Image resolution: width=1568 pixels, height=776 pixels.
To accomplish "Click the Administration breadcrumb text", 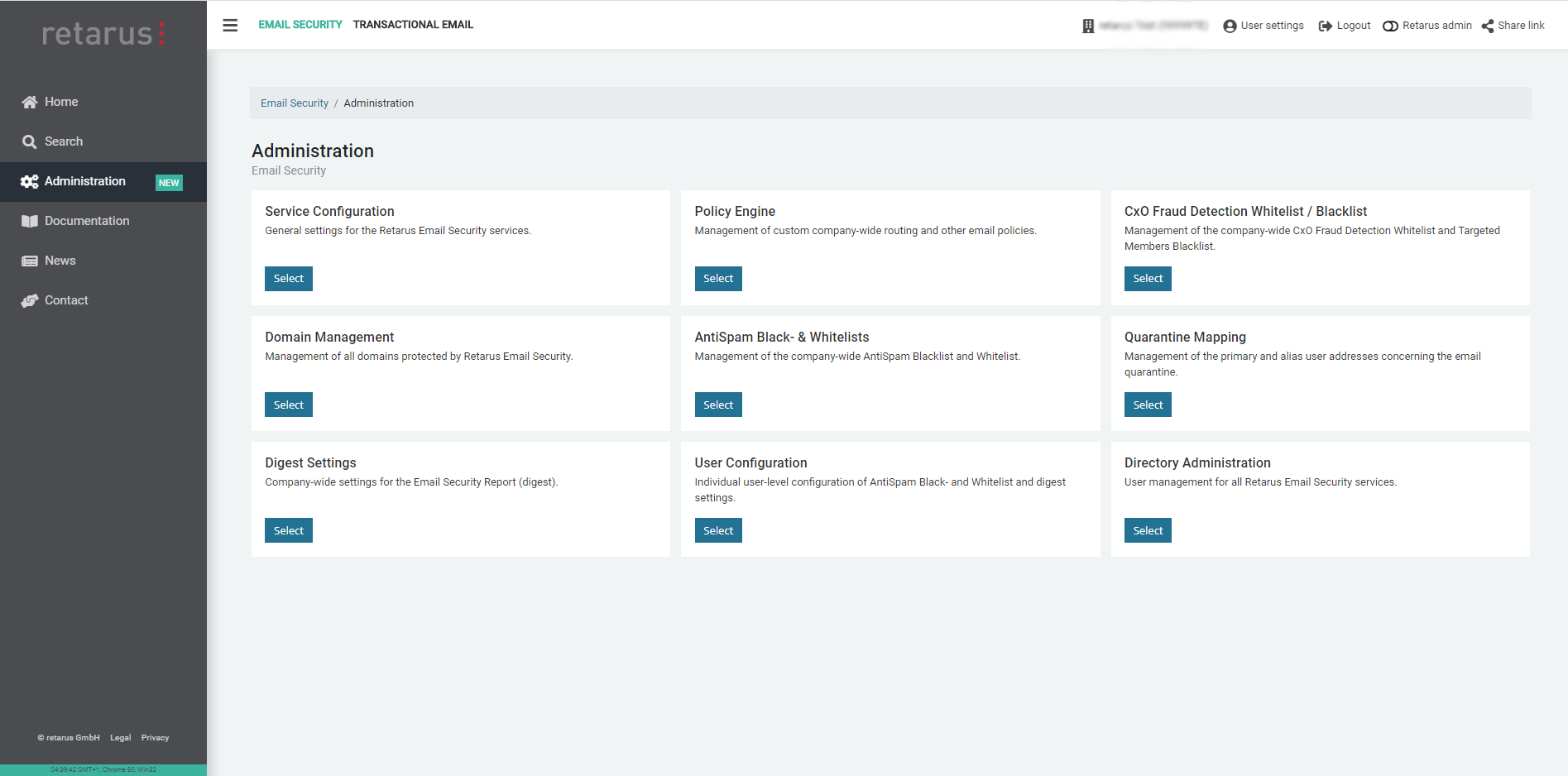I will pyautogui.click(x=379, y=103).
